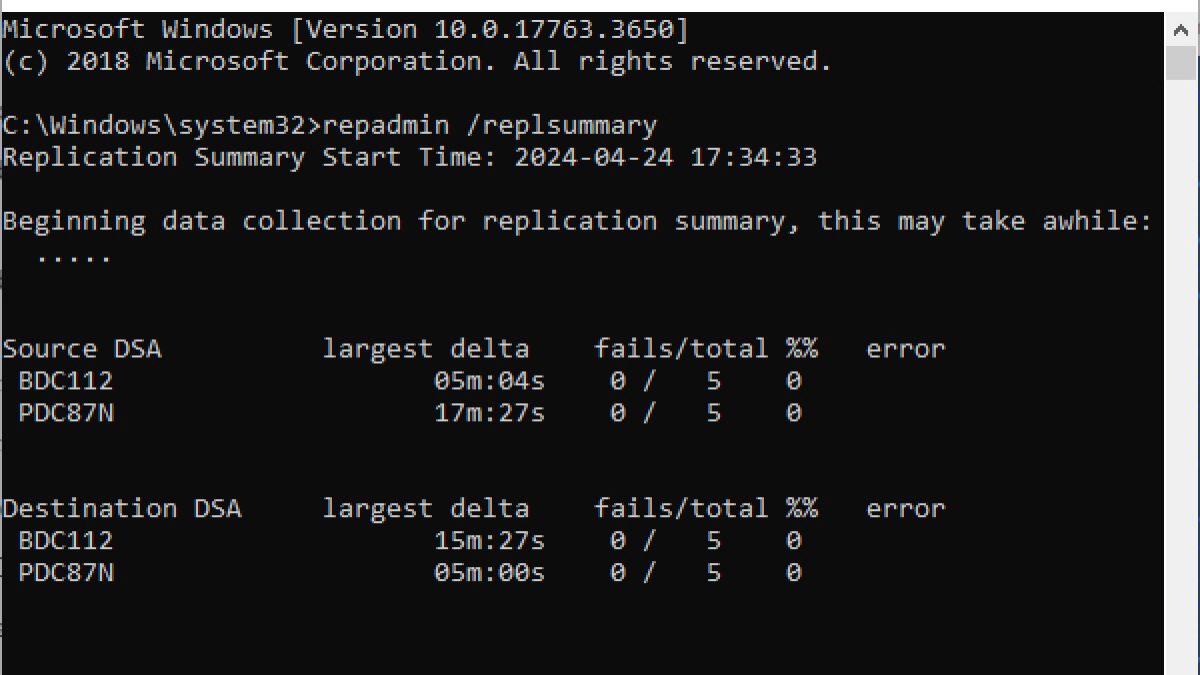
Task: Click the Destination DSA column header
Action: 122,509
